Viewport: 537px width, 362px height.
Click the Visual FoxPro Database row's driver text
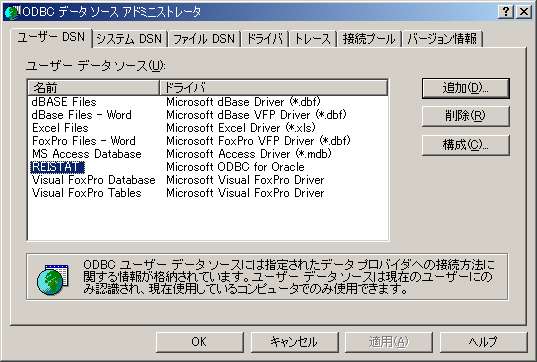245,180
